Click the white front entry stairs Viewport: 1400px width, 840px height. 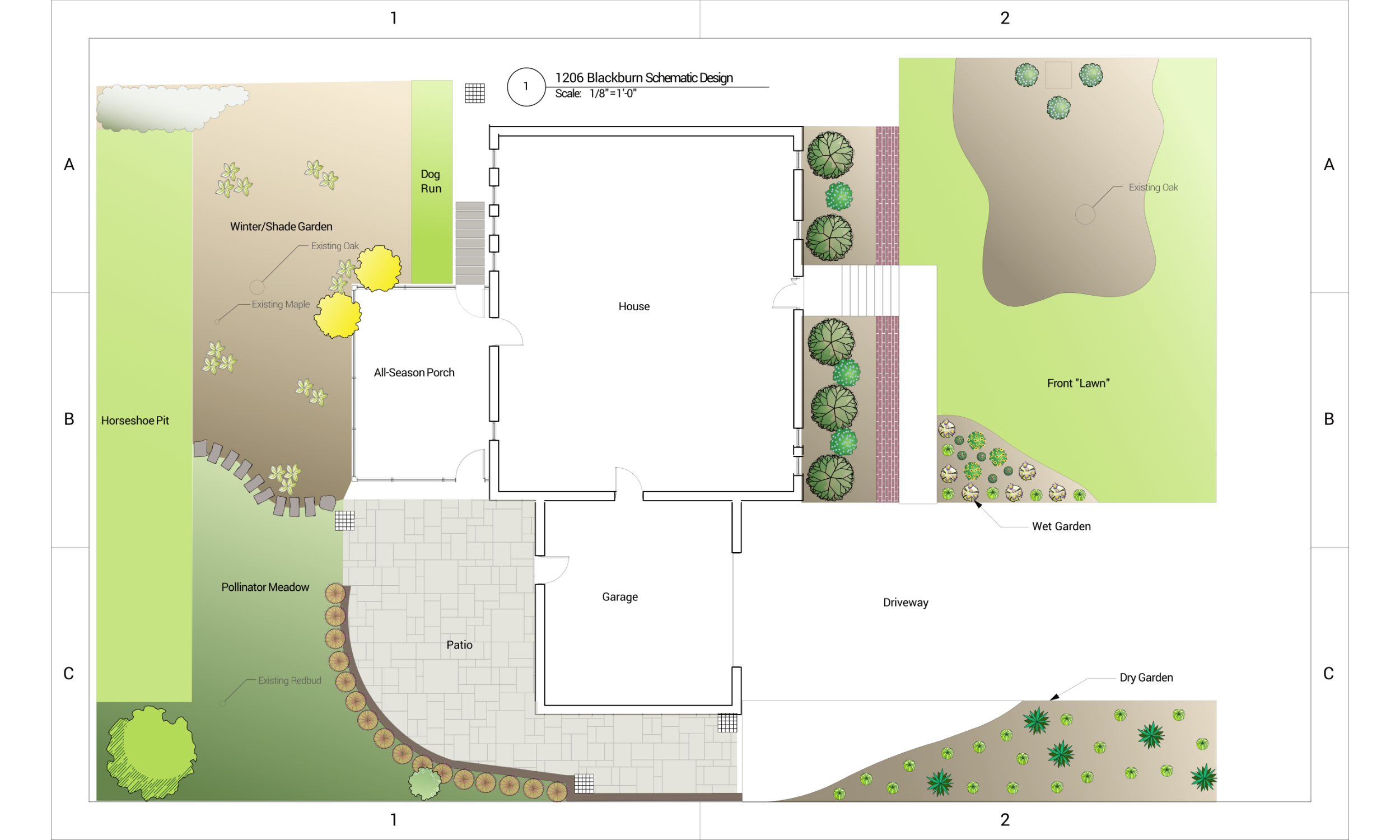click(x=870, y=291)
